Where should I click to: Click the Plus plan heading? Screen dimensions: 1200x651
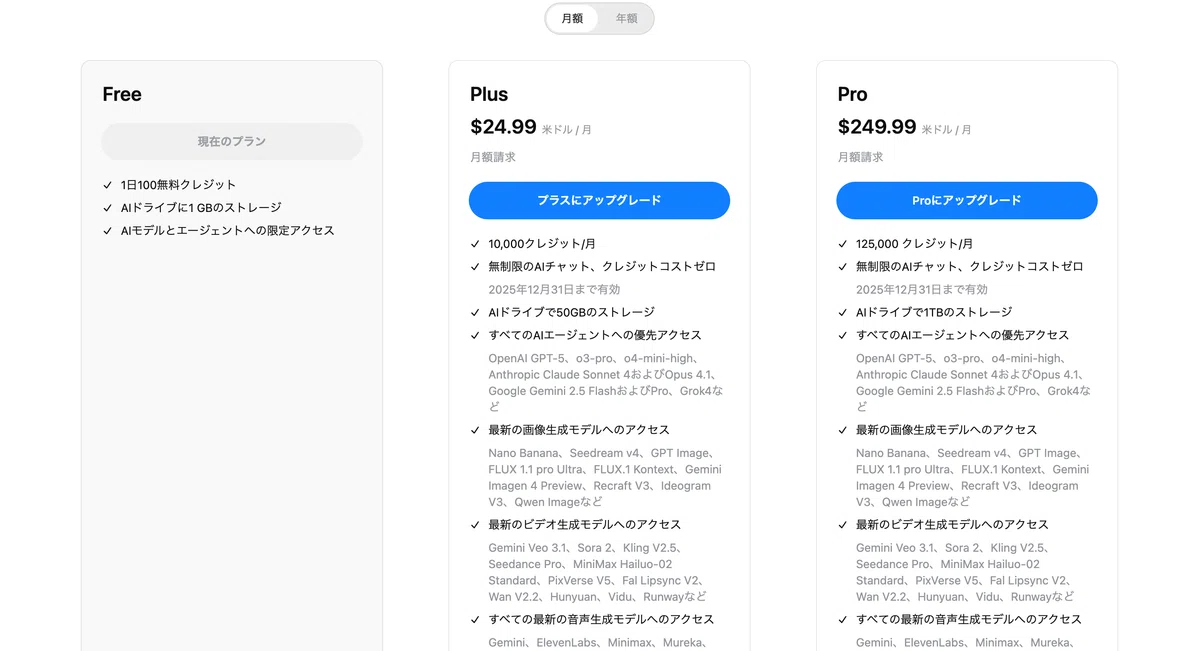489,94
